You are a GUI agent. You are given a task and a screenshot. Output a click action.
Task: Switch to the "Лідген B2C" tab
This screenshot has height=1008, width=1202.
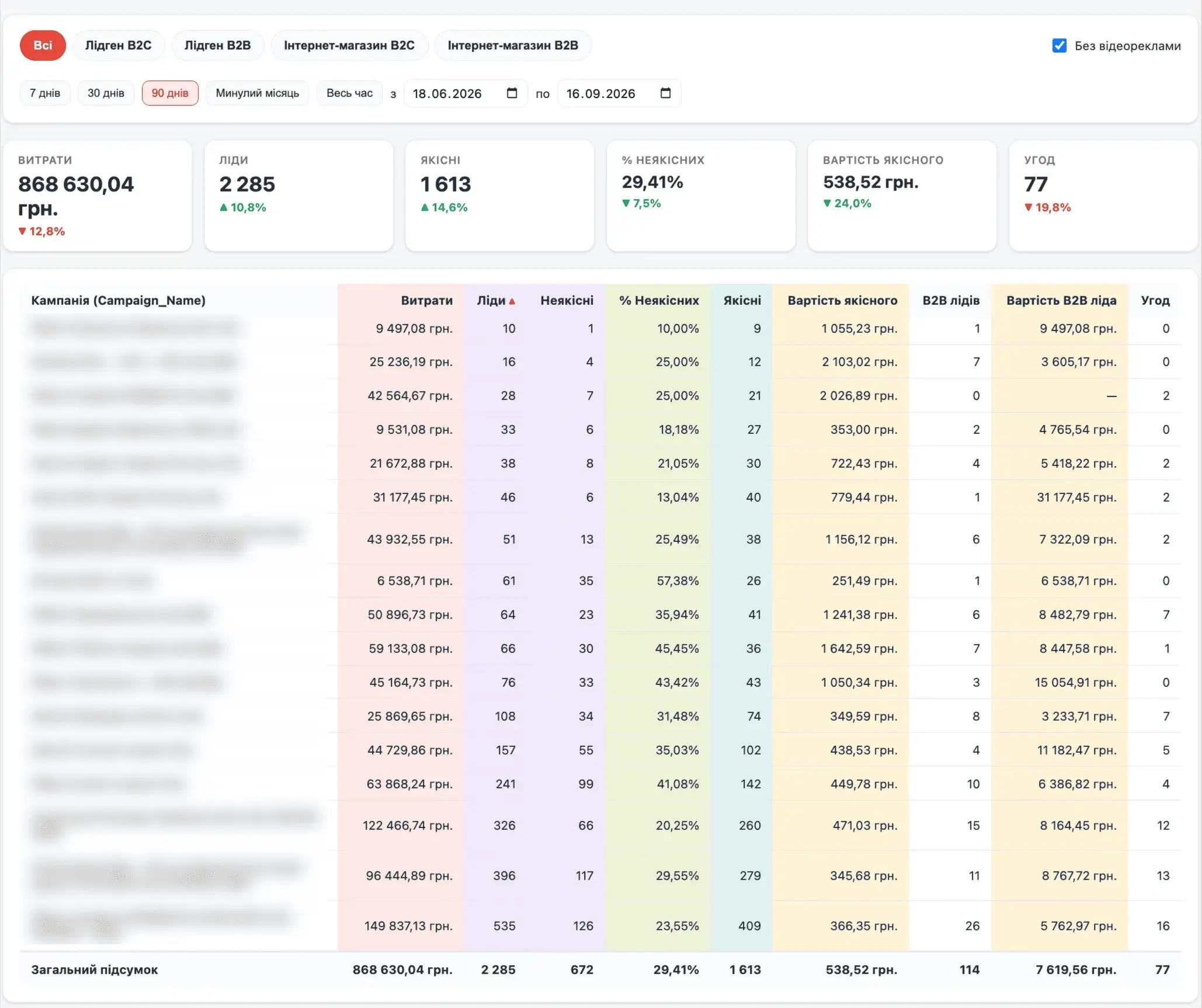[118, 46]
